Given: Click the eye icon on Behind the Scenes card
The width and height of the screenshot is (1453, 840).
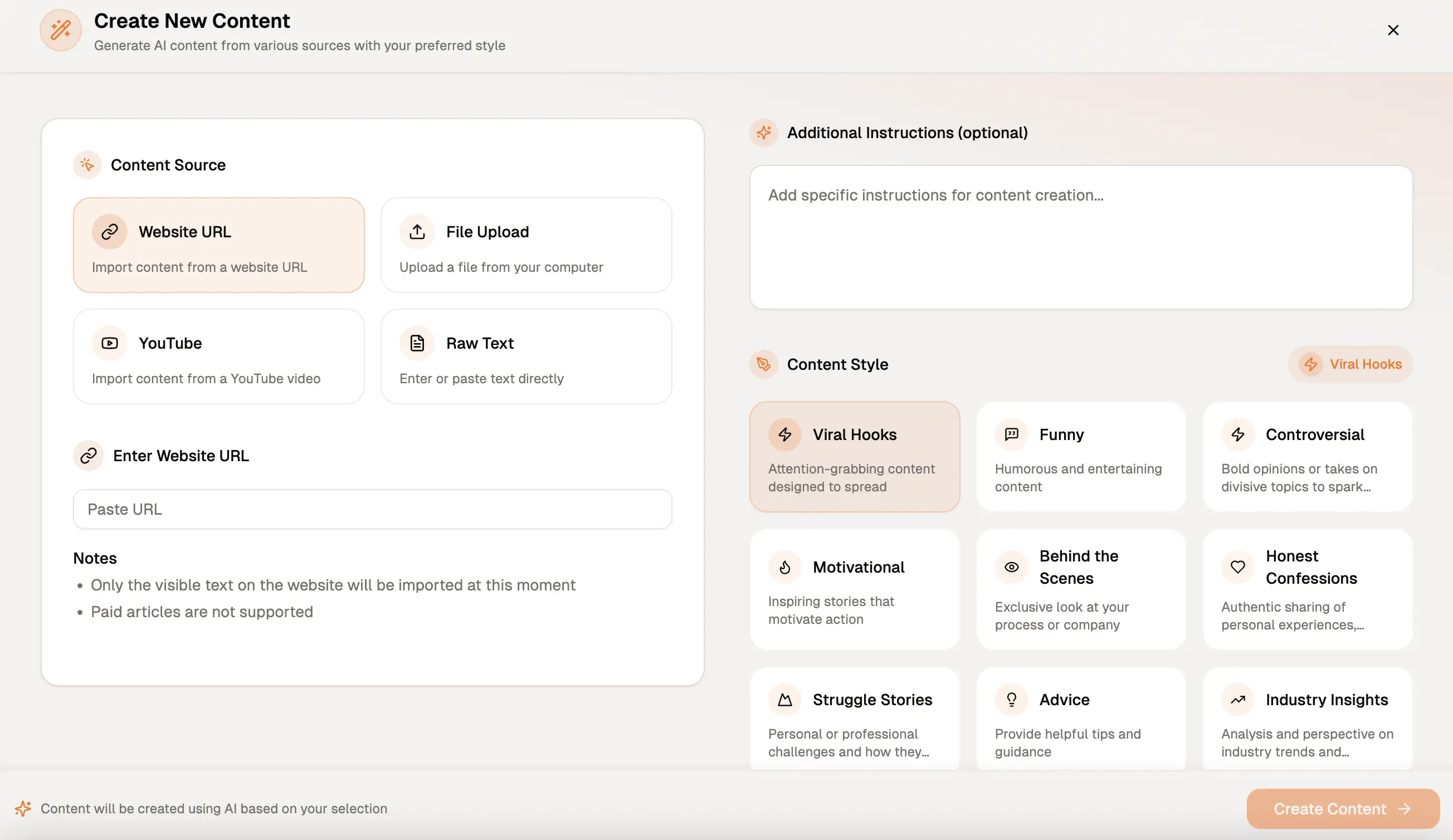Looking at the screenshot, I should pos(1011,567).
